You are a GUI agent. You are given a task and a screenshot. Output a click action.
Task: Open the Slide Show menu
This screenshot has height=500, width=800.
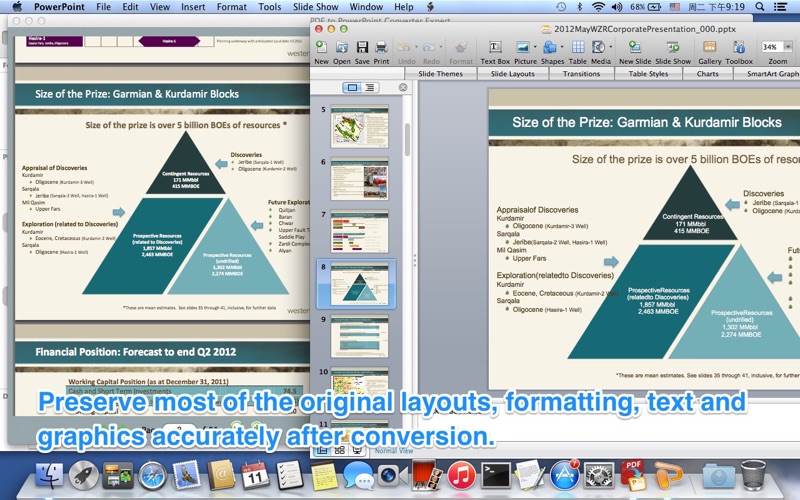point(315,7)
